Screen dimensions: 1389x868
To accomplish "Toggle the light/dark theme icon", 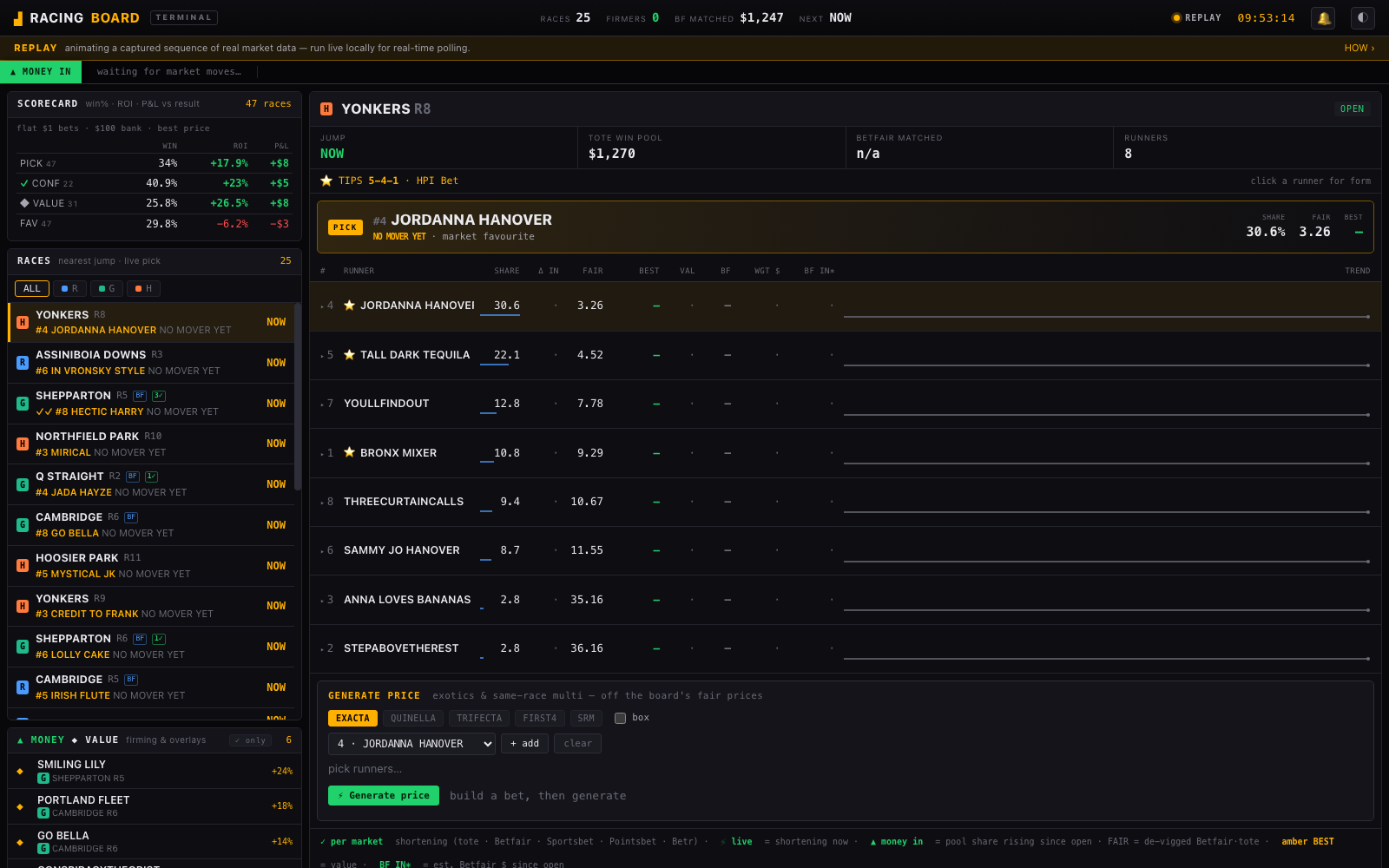I will [1363, 17].
